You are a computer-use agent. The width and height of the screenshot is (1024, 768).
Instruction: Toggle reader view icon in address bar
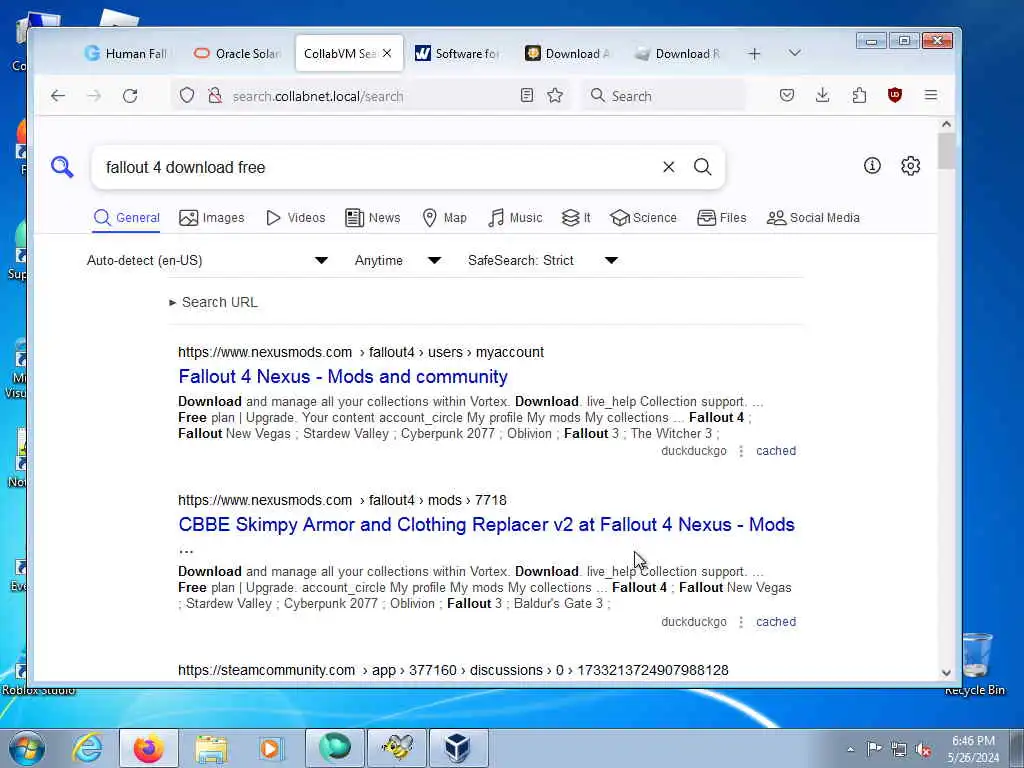(527, 95)
